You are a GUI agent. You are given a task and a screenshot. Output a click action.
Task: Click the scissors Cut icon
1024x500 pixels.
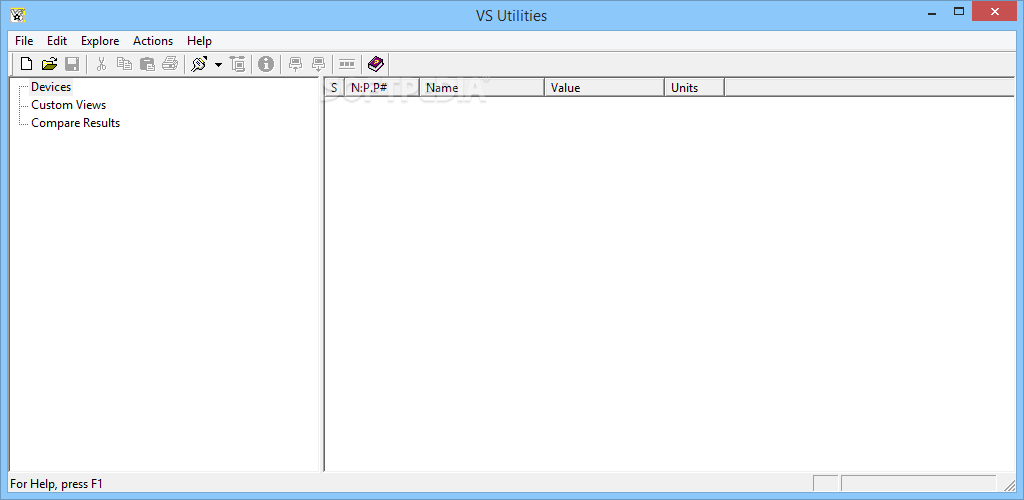pyautogui.click(x=101, y=64)
